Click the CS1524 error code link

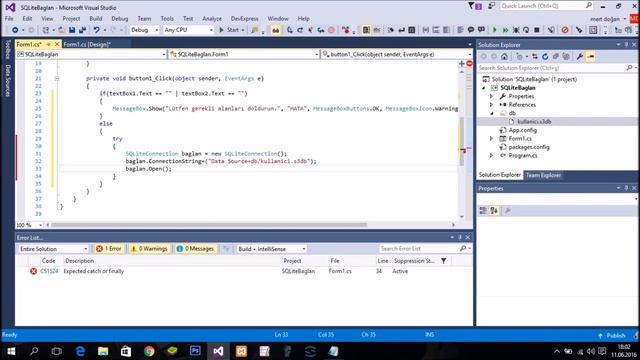tap(49, 271)
